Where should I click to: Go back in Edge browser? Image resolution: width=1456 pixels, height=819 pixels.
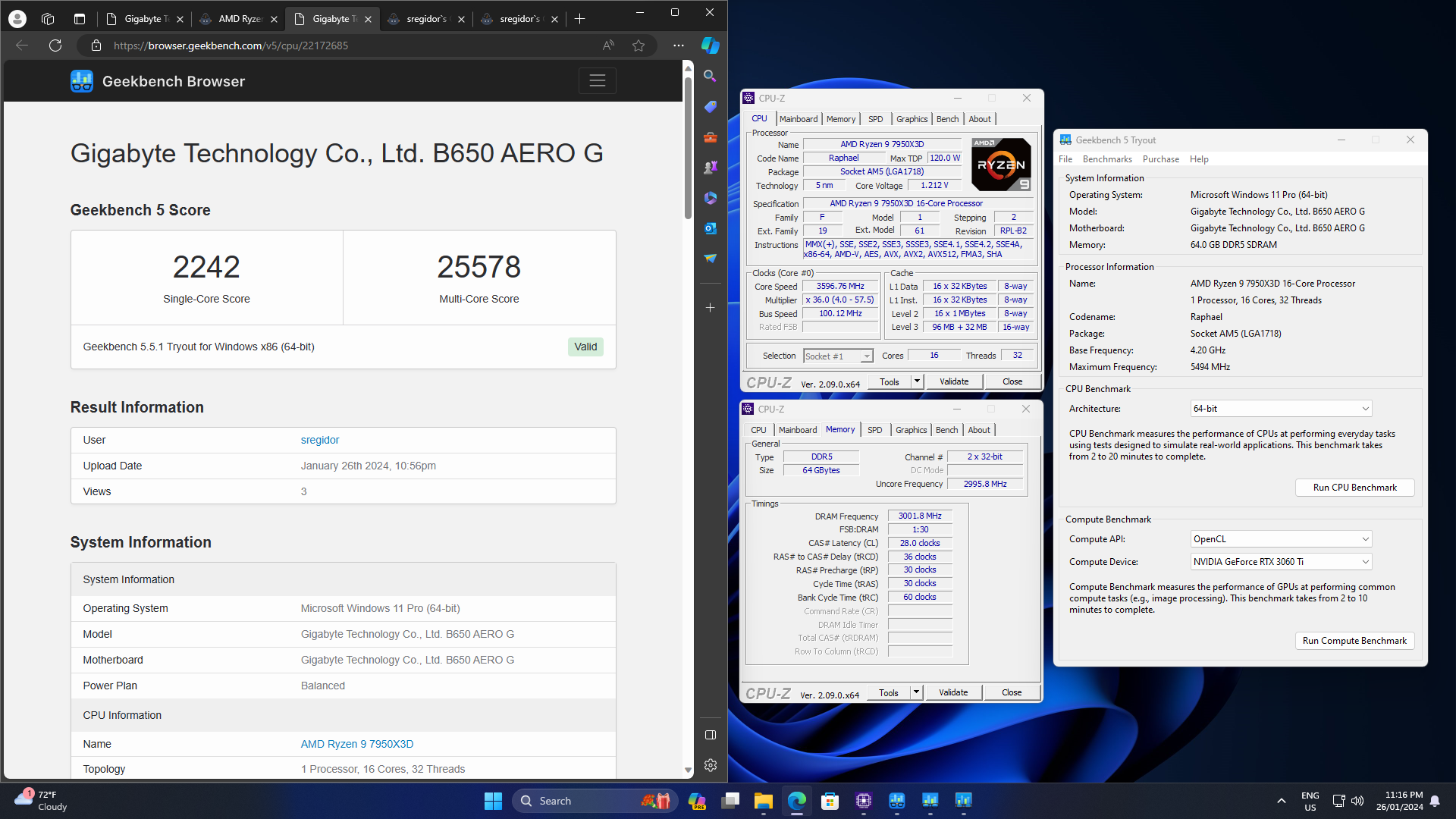pos(22,45)
